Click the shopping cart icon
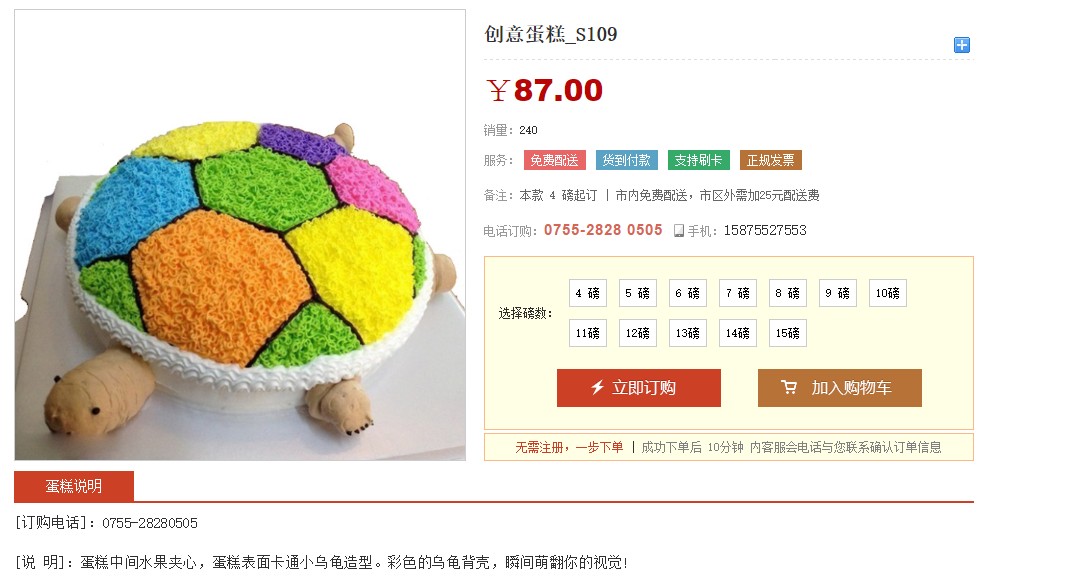Viewport: 1084px width, 581px height. coord(789,387)
